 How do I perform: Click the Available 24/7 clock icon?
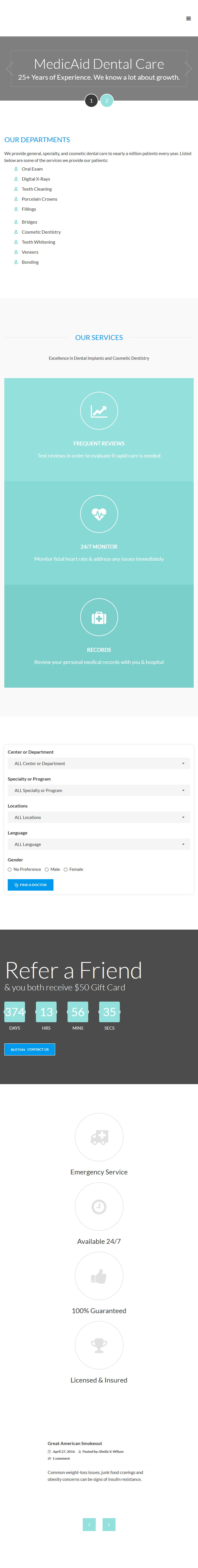(x=99, y=1207)
